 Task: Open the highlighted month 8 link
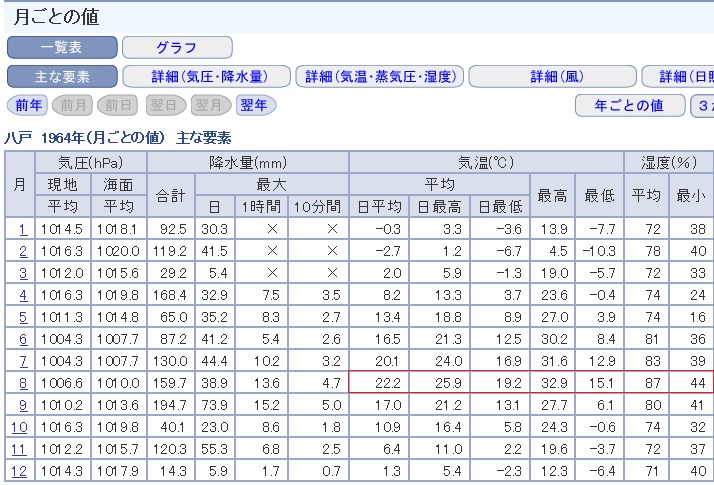(19, 382)
